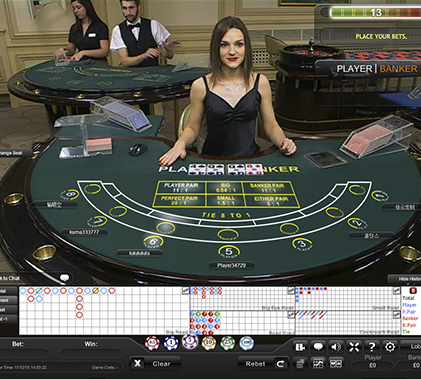Click the chat bubble icon beside chat field
Screen dimensions: 421x379
65,278
